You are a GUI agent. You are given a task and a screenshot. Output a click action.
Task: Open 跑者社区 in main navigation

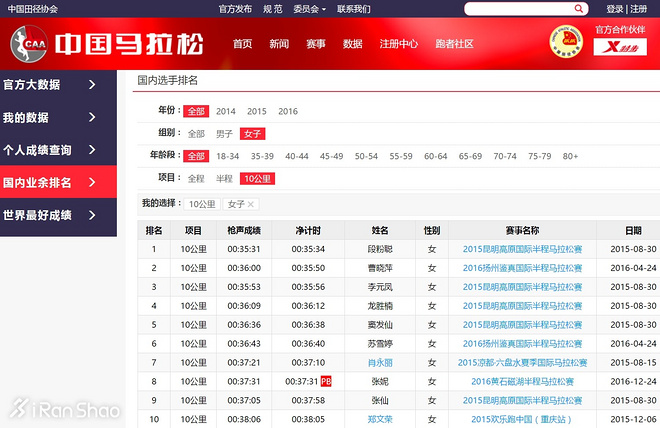[455, 44]
